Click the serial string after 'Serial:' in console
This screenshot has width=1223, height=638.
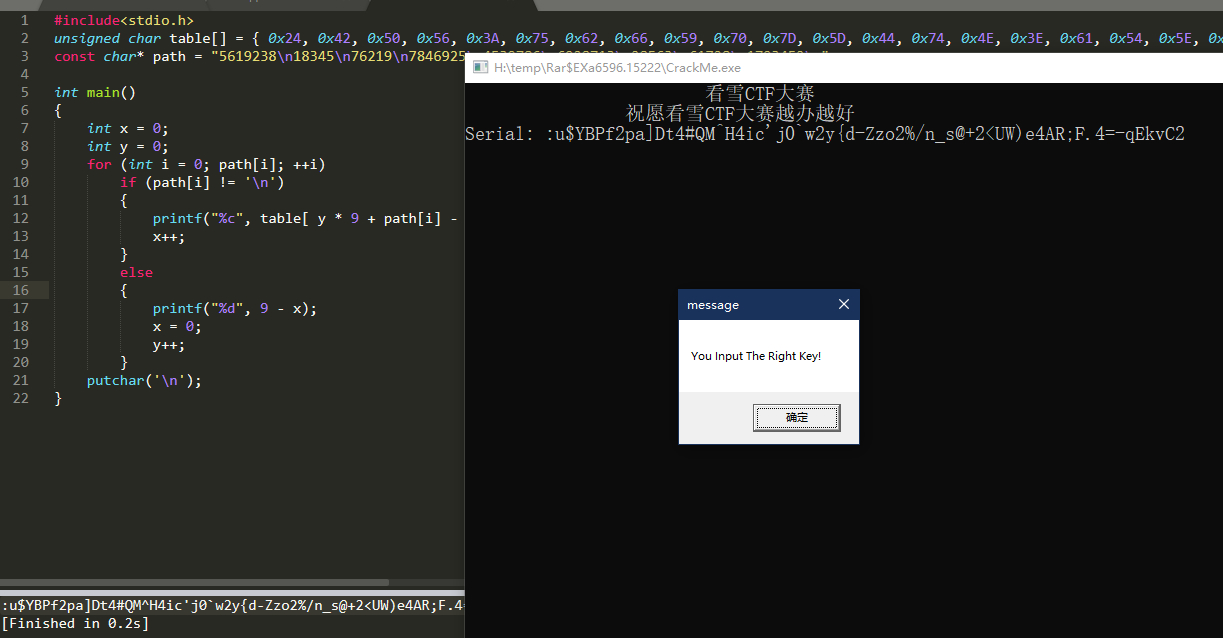[865, 134]
